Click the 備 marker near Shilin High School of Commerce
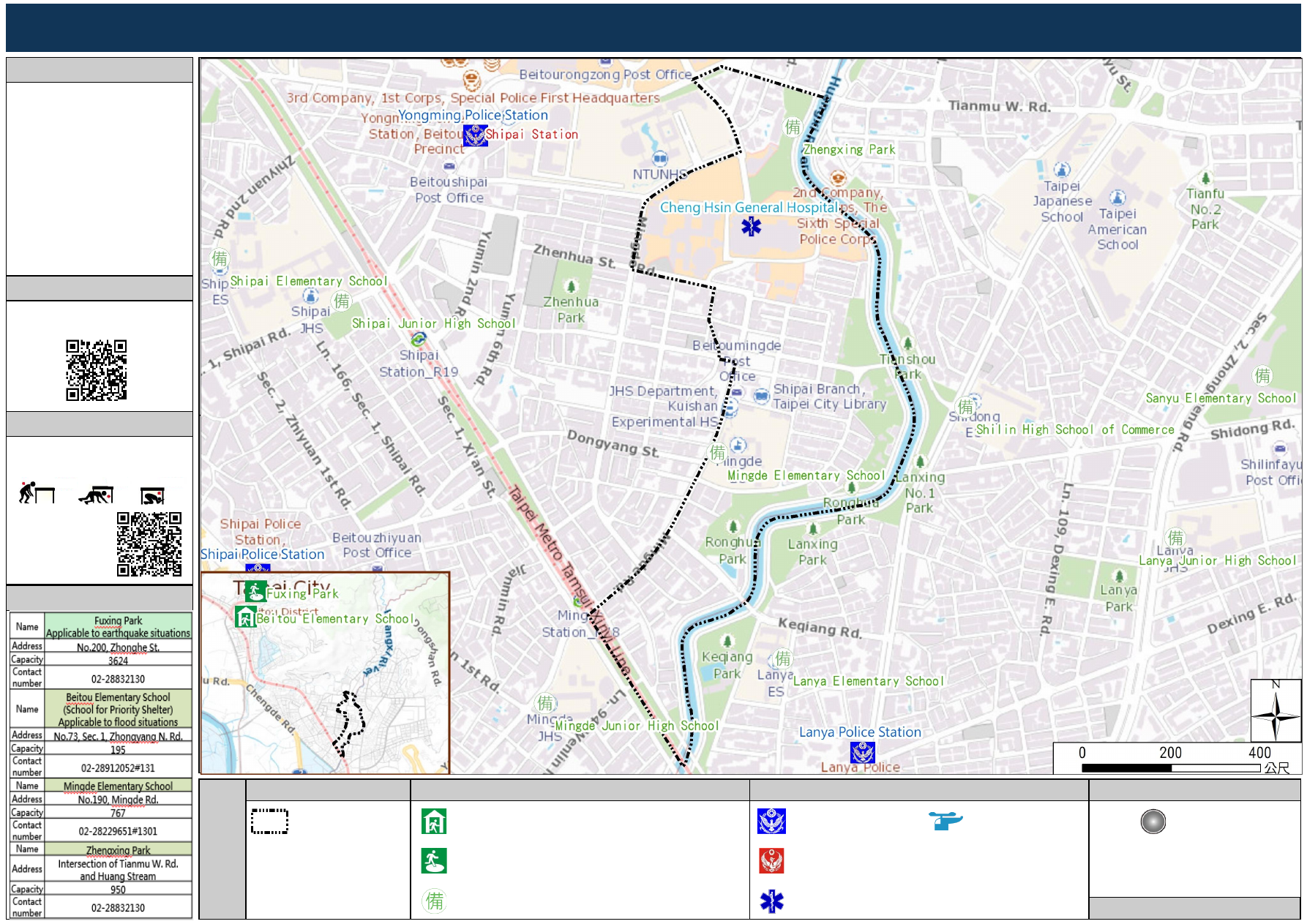The image size is (1307, 924). 966,406
